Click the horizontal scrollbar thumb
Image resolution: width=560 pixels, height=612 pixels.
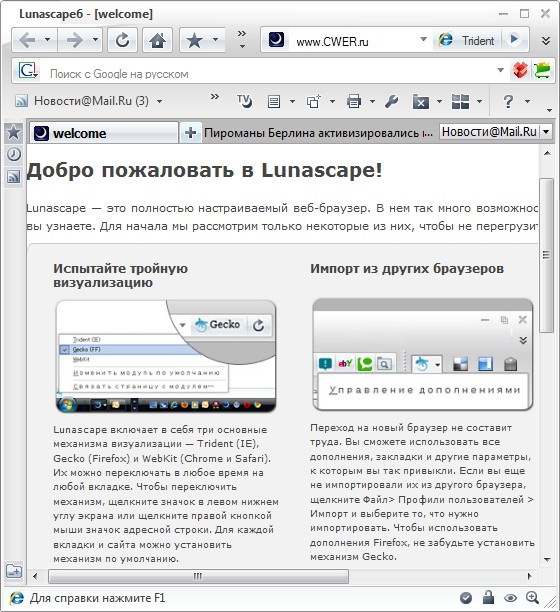[x=198, y=576]
